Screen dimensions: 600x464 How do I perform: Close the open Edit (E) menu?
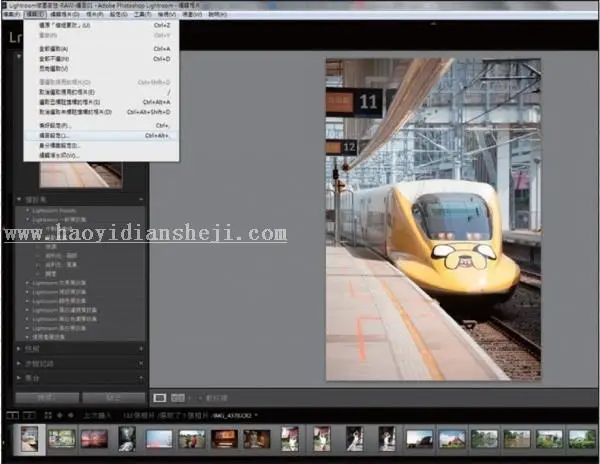[35, 14]
